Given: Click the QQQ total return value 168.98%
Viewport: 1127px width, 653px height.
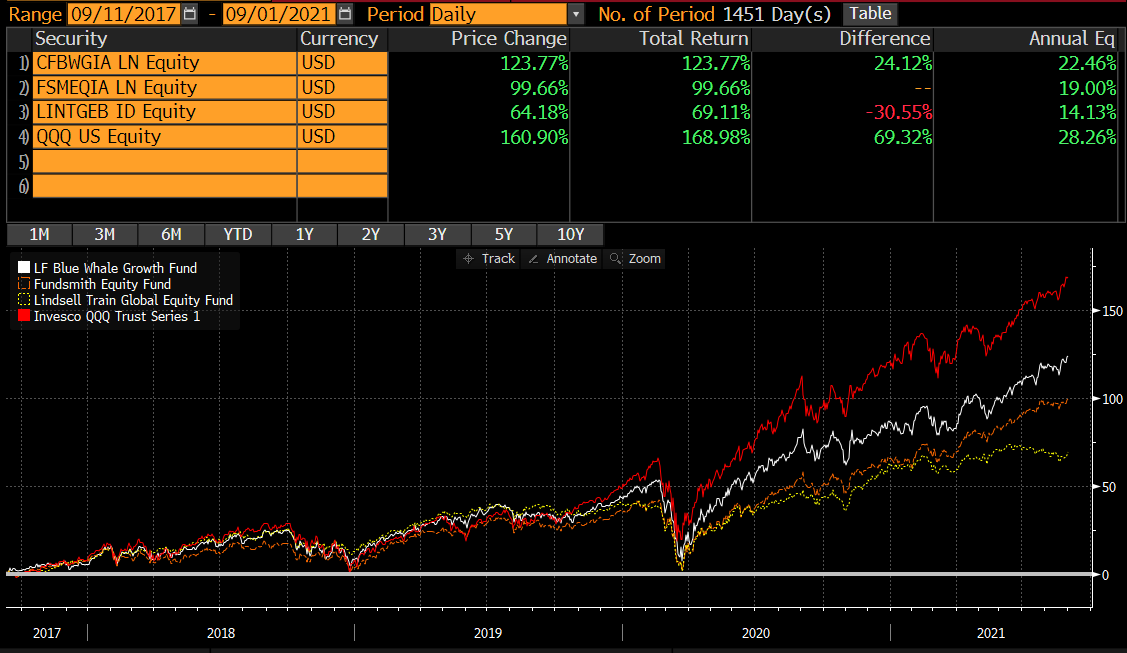Looking at the screenshot, I should click(x=716, y=136).
